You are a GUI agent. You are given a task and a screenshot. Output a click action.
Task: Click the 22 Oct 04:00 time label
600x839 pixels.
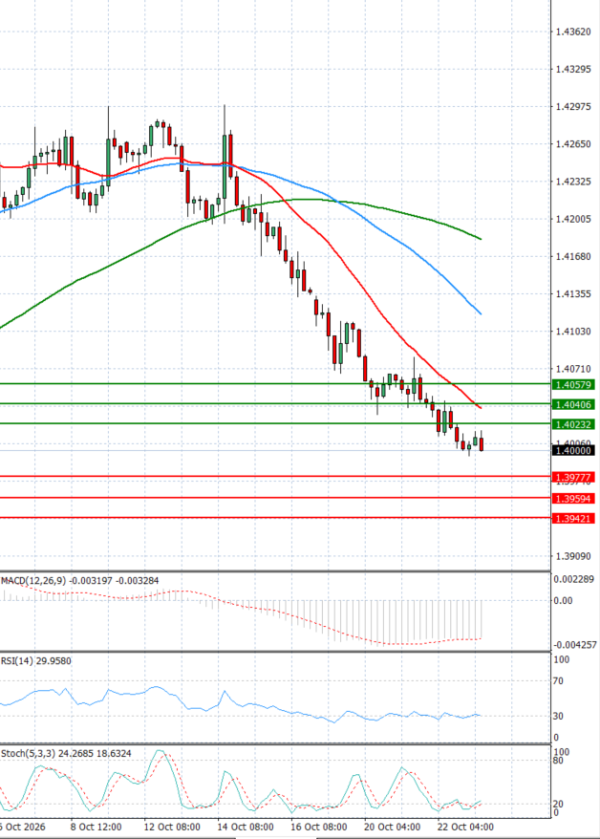pos(465,827)
